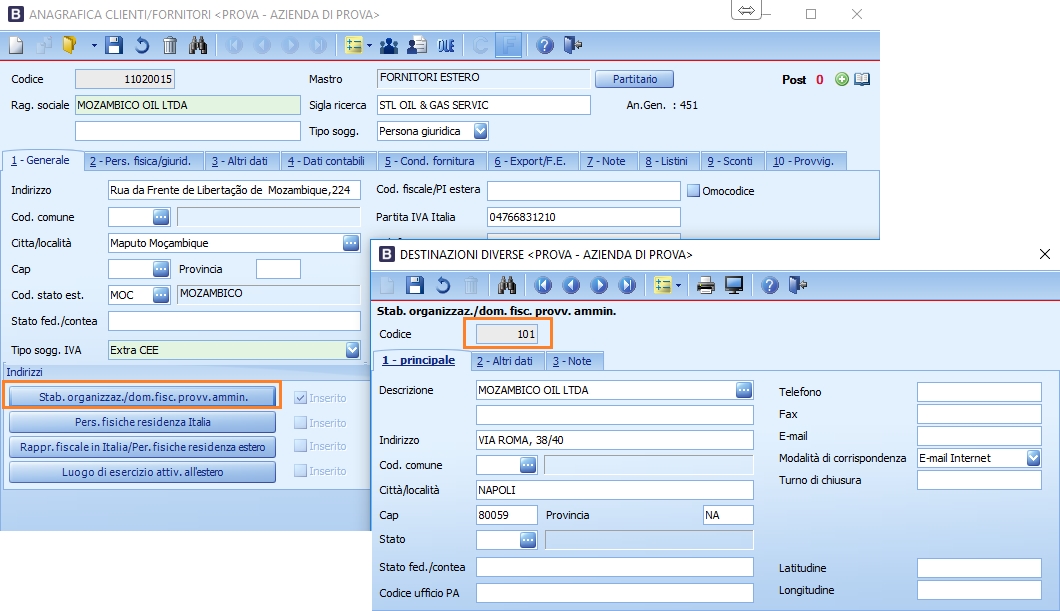Expand Modalità di corrispondenza dropdown
This screenshot has height=611, width=1060.
tap(1033, 458)
